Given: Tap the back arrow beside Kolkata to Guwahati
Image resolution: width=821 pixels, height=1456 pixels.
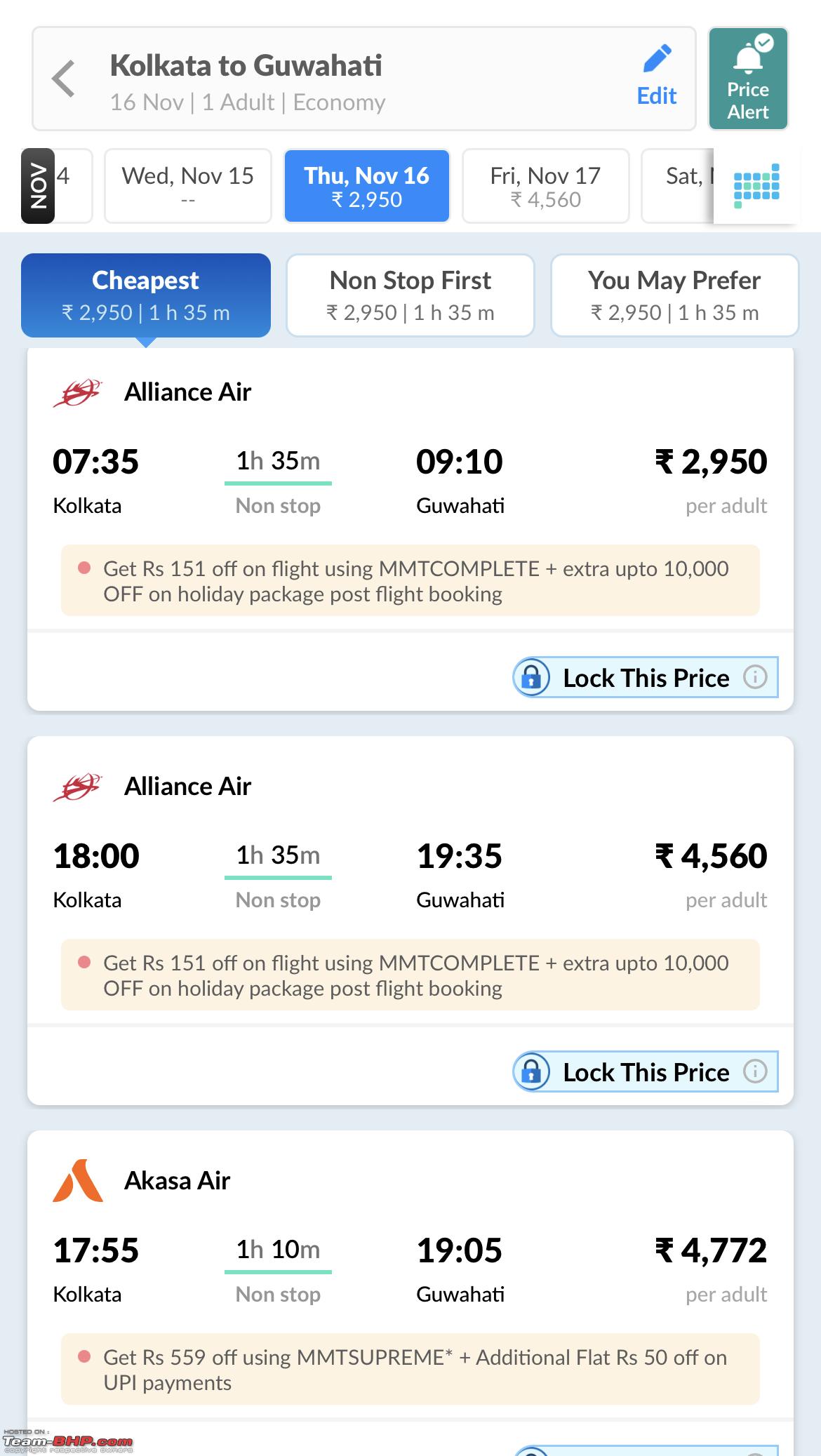Looking at the screenshot, I should point(63,79).
